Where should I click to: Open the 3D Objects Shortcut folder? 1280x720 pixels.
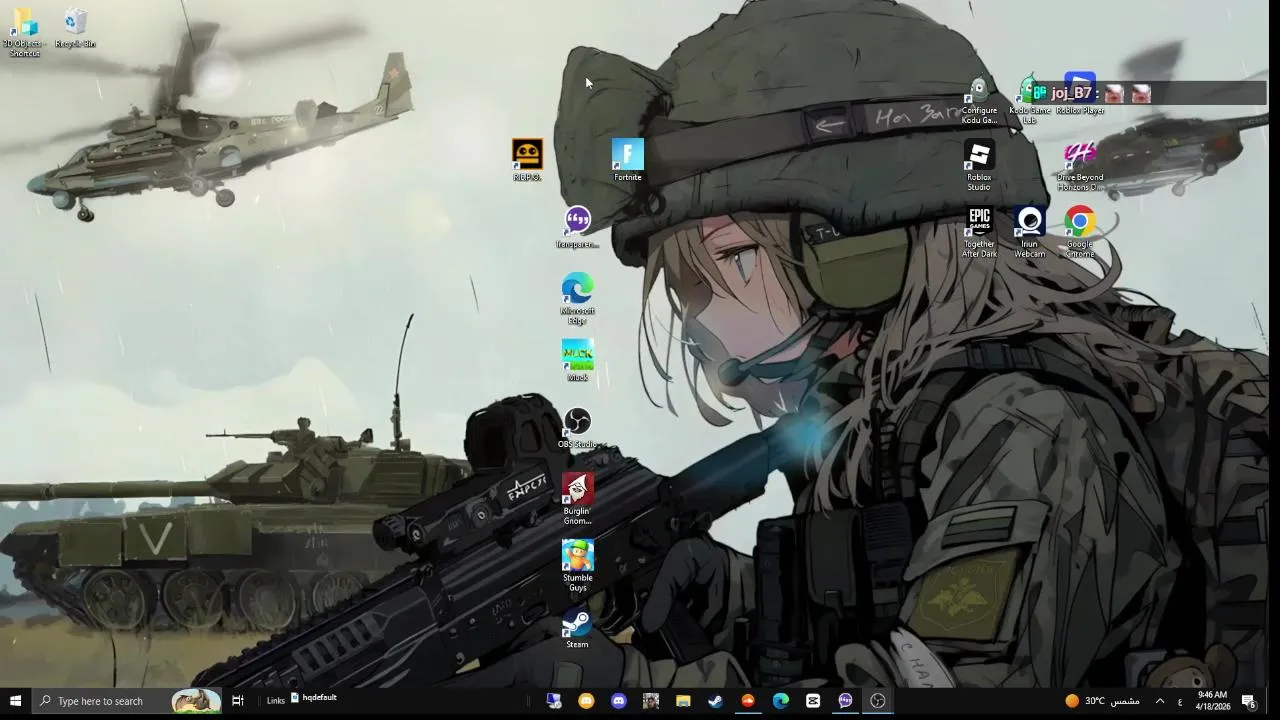(x=24, y=32)
